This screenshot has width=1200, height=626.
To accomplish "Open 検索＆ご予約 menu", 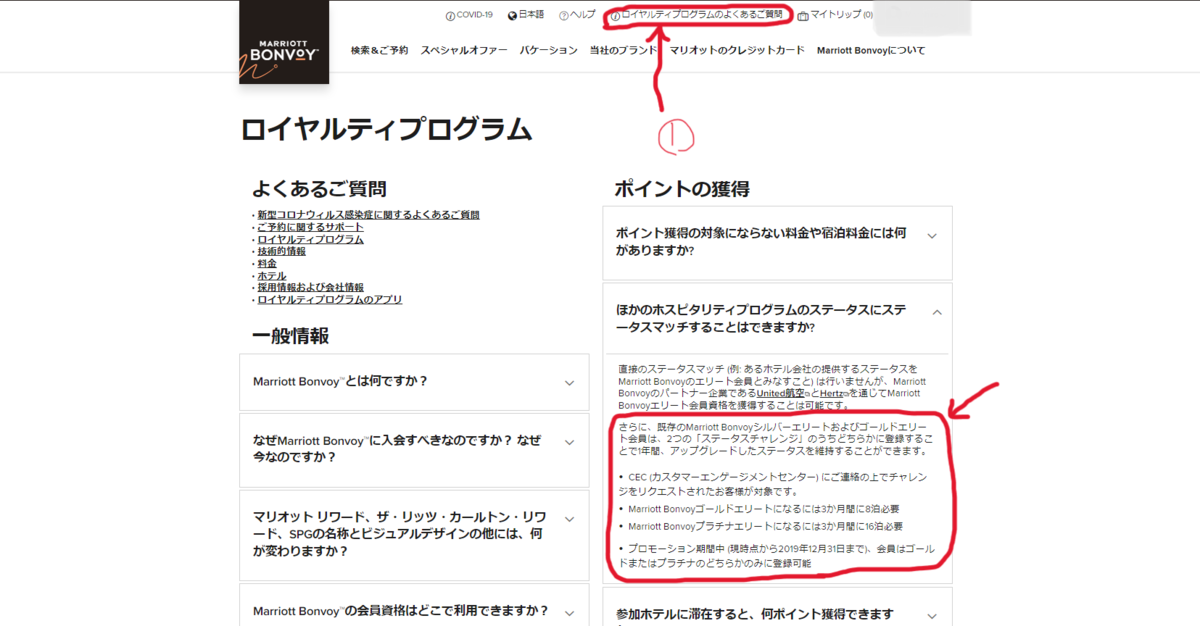I will click(x=379, y=50).
